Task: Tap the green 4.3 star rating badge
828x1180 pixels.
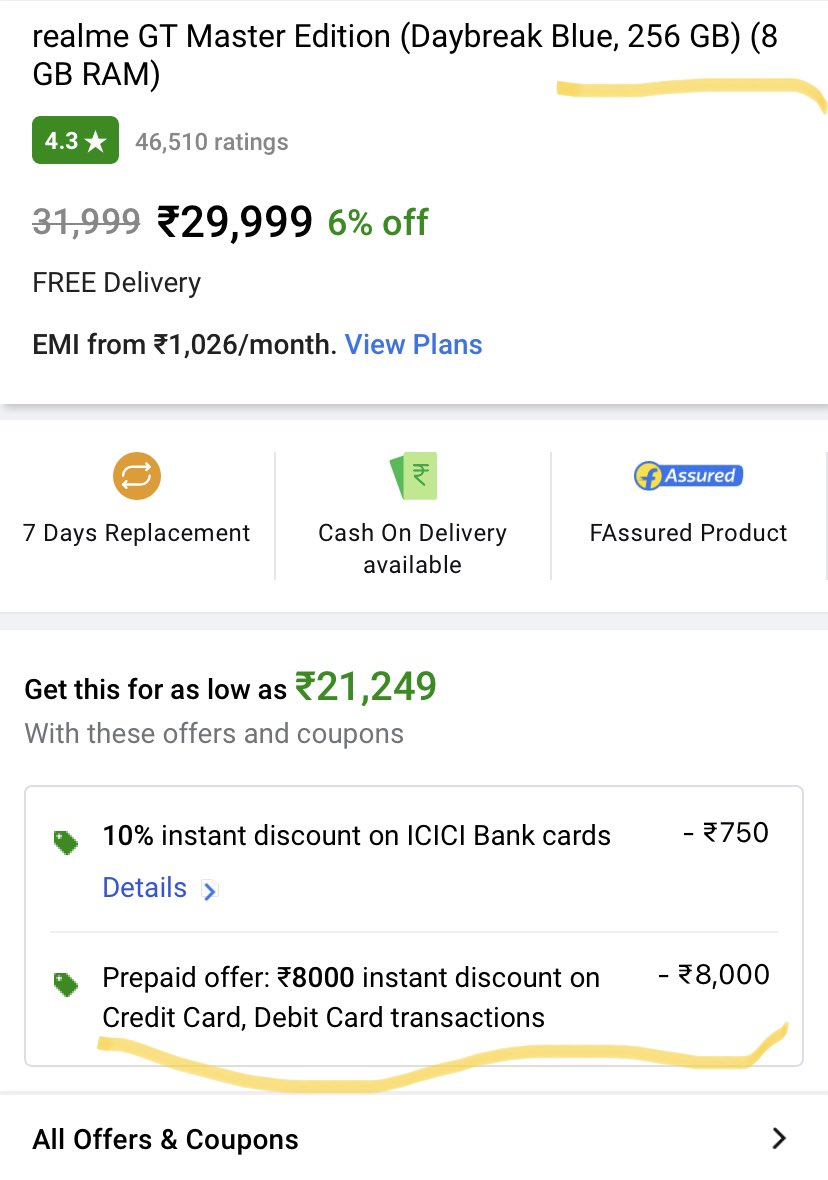Action: click(x=75, y=141)
